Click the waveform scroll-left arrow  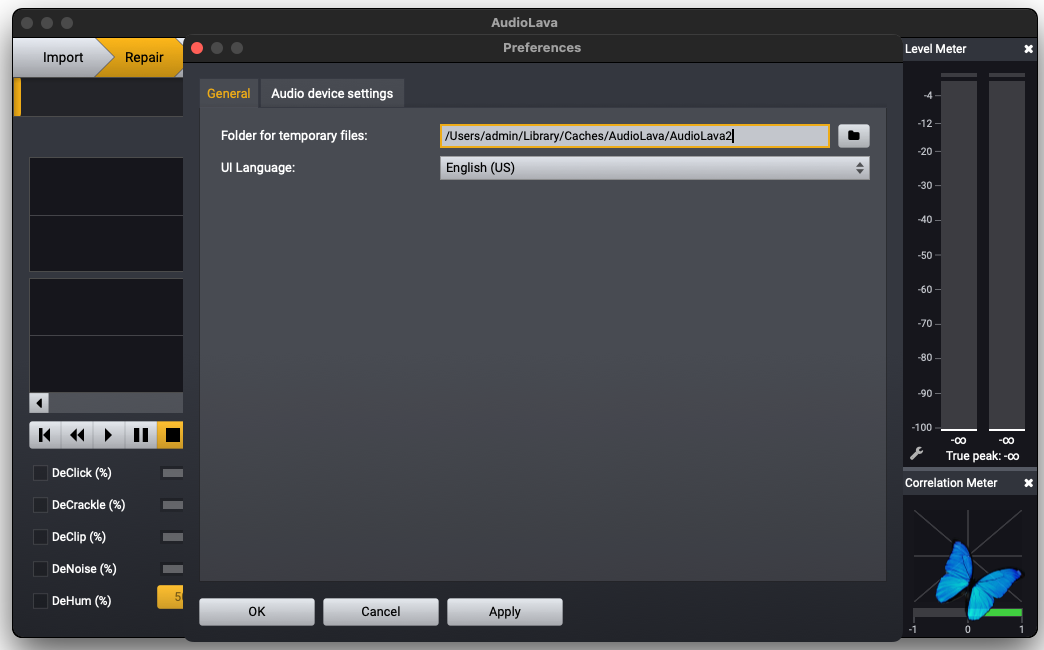pyautogui.click(x=39, y=403)
